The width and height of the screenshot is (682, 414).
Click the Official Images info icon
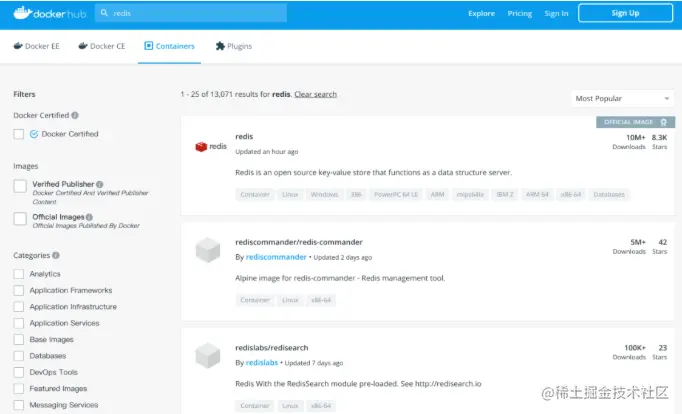point(89,217)
